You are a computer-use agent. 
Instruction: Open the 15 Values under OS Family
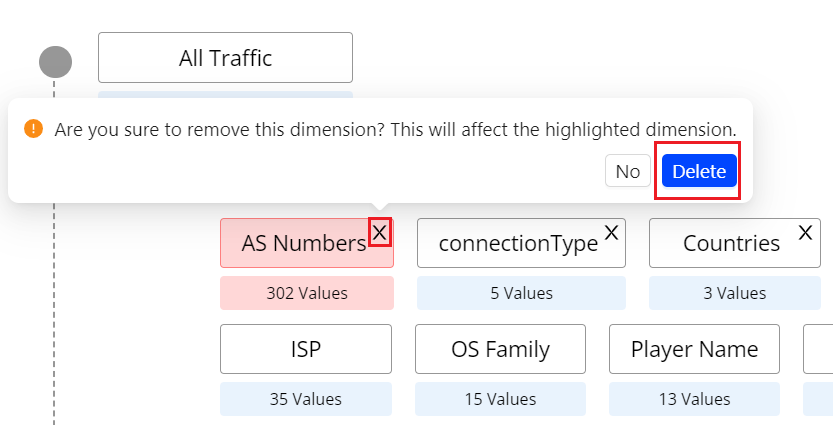click(x=500, y=398)
